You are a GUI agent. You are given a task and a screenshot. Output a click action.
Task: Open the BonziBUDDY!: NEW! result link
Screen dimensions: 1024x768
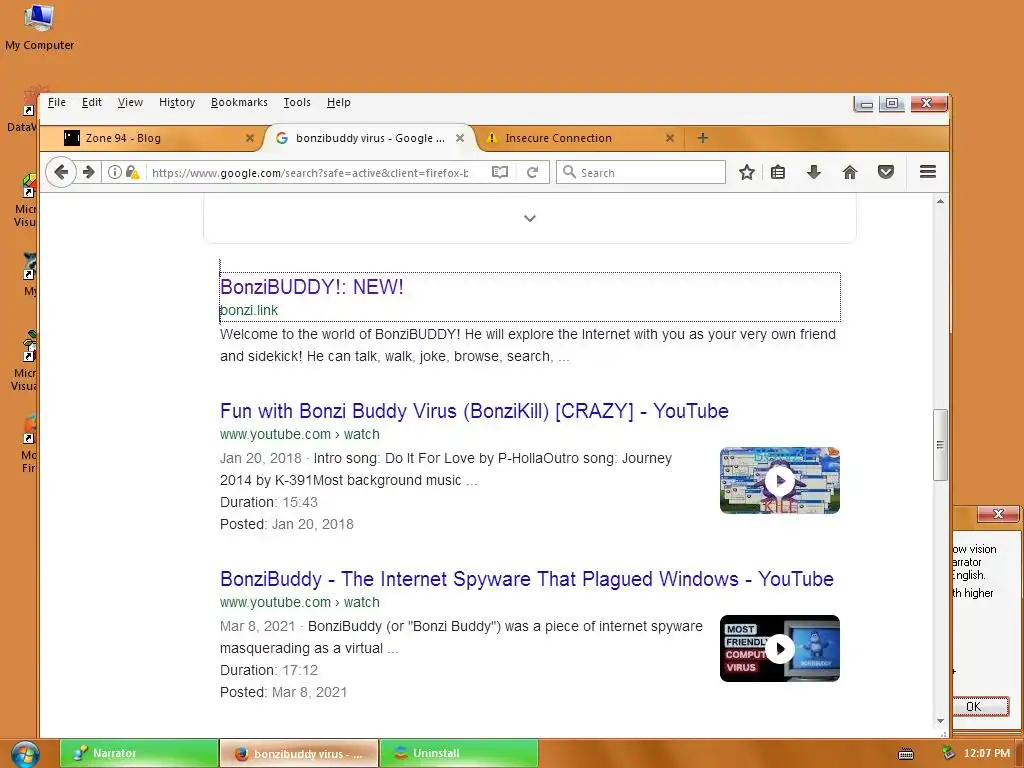point(312,287)
